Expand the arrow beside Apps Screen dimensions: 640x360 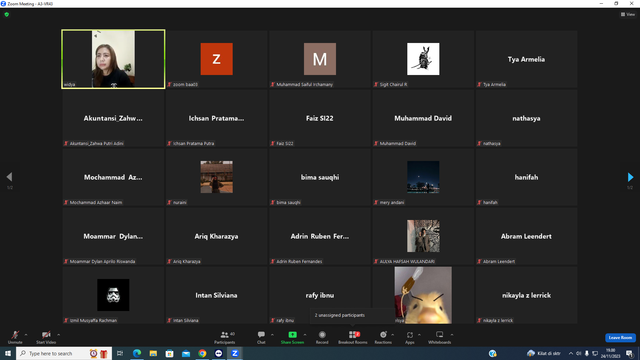coord(419,335)
